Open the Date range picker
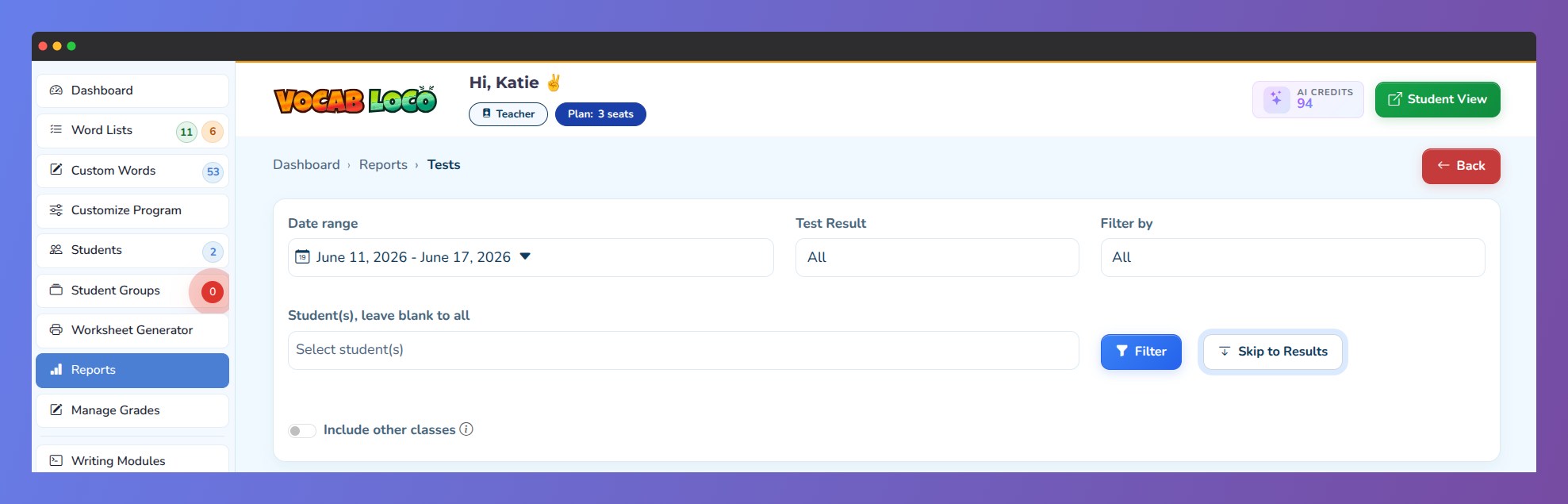The width and height of the screenshot is (1568, 504). [531, 257]
